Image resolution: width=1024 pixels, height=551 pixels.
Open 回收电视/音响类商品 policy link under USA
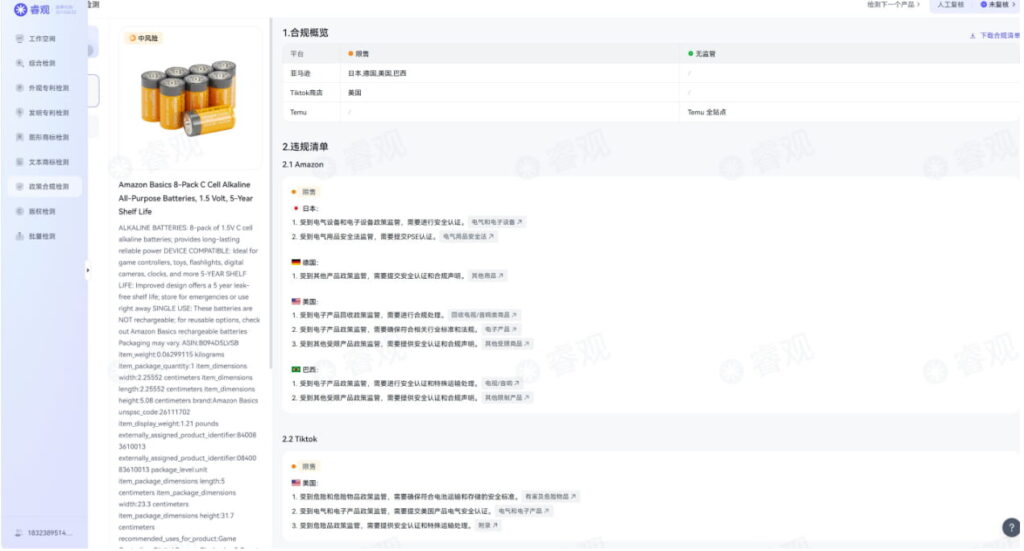tap(484, 315)
